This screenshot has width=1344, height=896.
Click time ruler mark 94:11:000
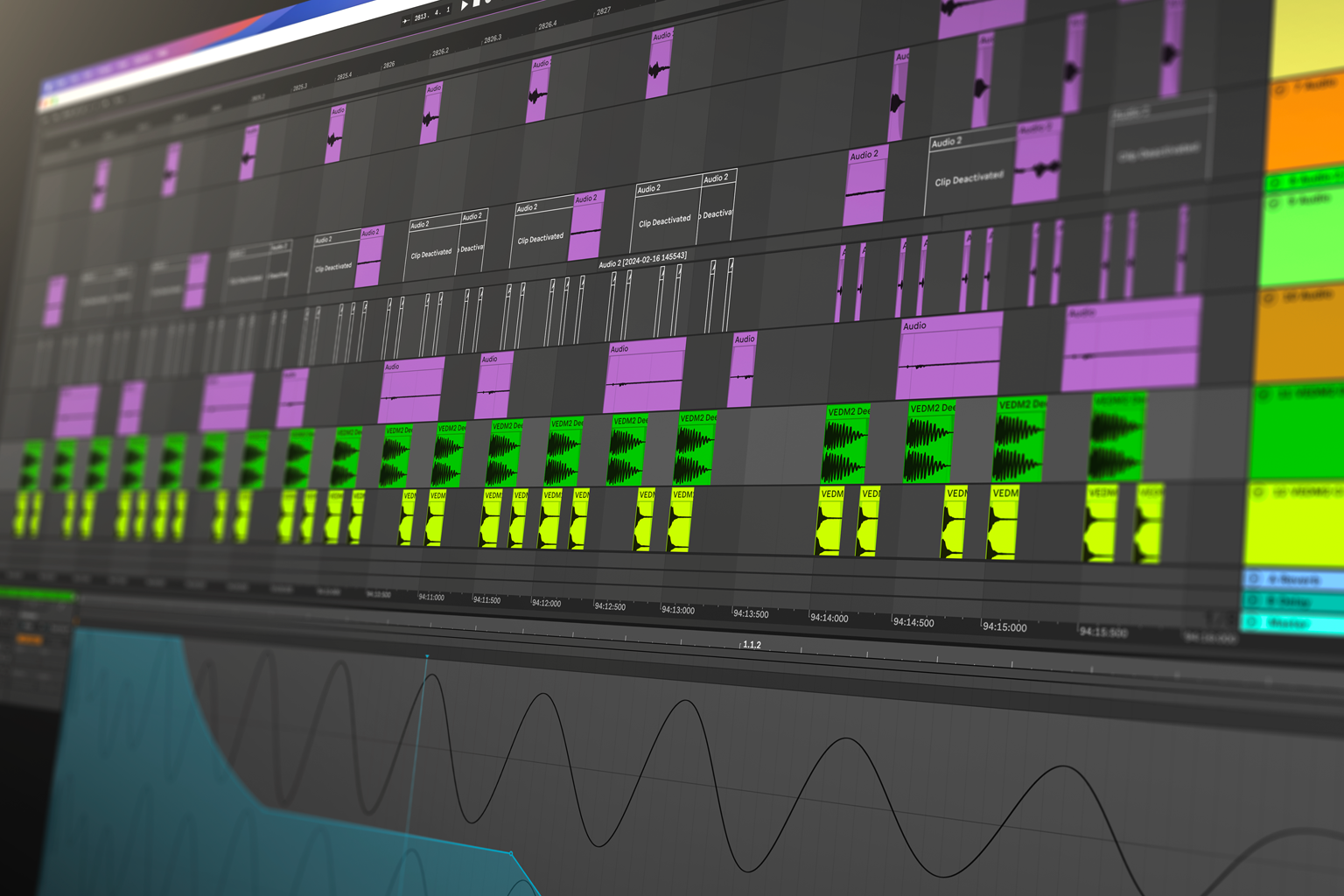(430, 598)
